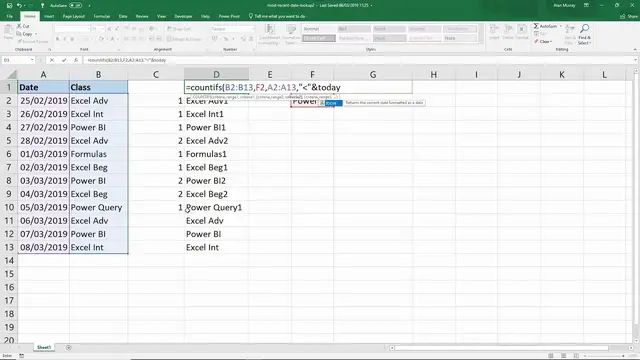Click the Formulas1 cell in column D
Viewport: 640px width, 360px height.
click(x=216, y=154)
